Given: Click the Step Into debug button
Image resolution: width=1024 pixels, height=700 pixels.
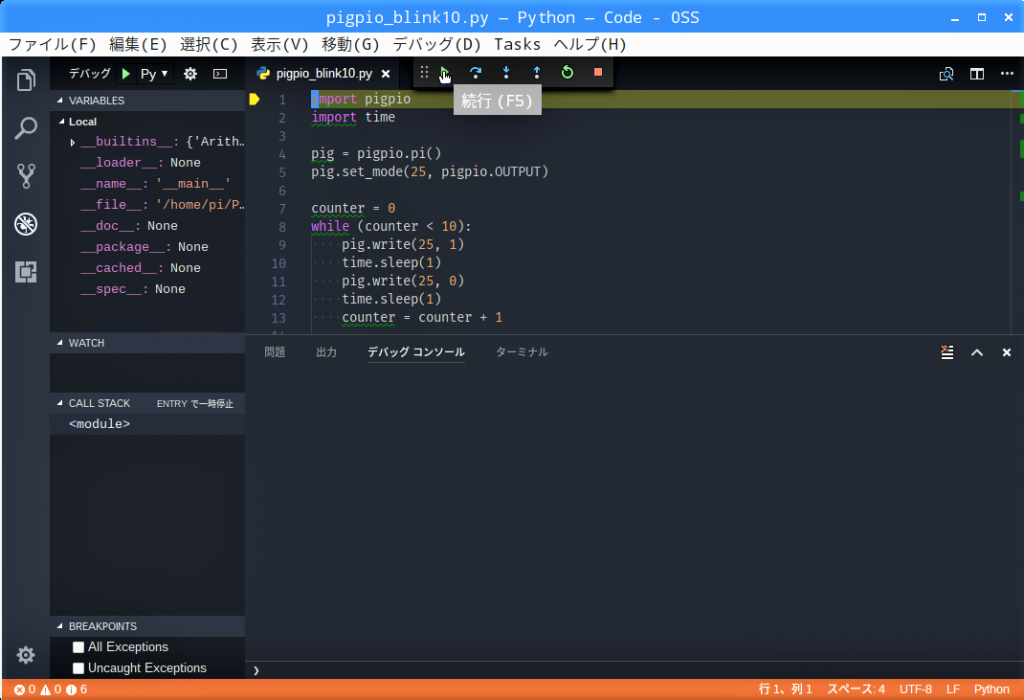Looking at the screenshot, I should (x=506, y=73).
